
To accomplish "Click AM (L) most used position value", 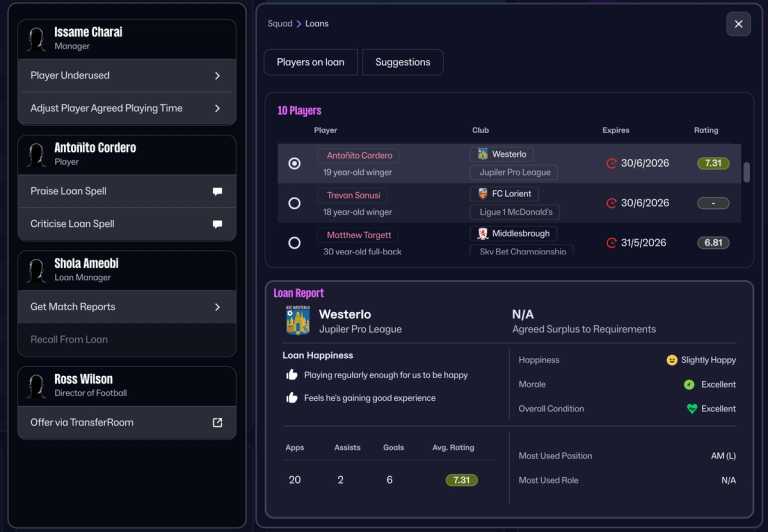I will (723, 456).
